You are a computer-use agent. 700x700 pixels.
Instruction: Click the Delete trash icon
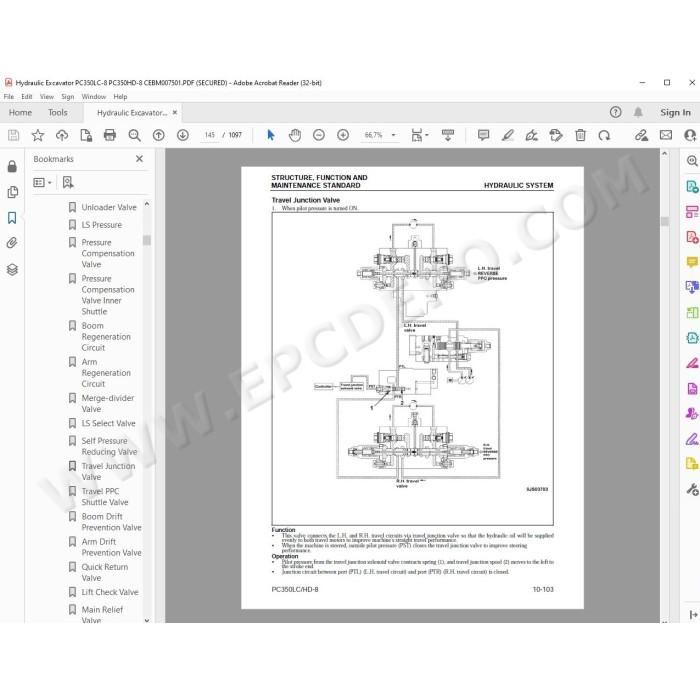[x=580, y=135]
